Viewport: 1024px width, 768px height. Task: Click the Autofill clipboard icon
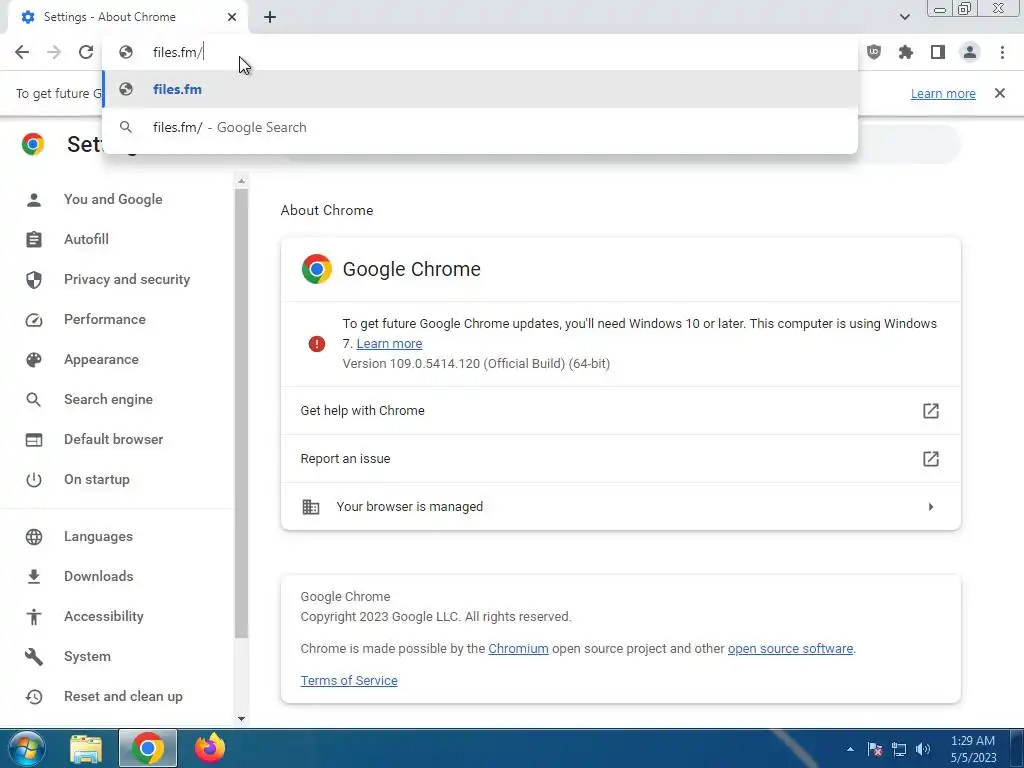pyautogui.click(x=34, y=239)
